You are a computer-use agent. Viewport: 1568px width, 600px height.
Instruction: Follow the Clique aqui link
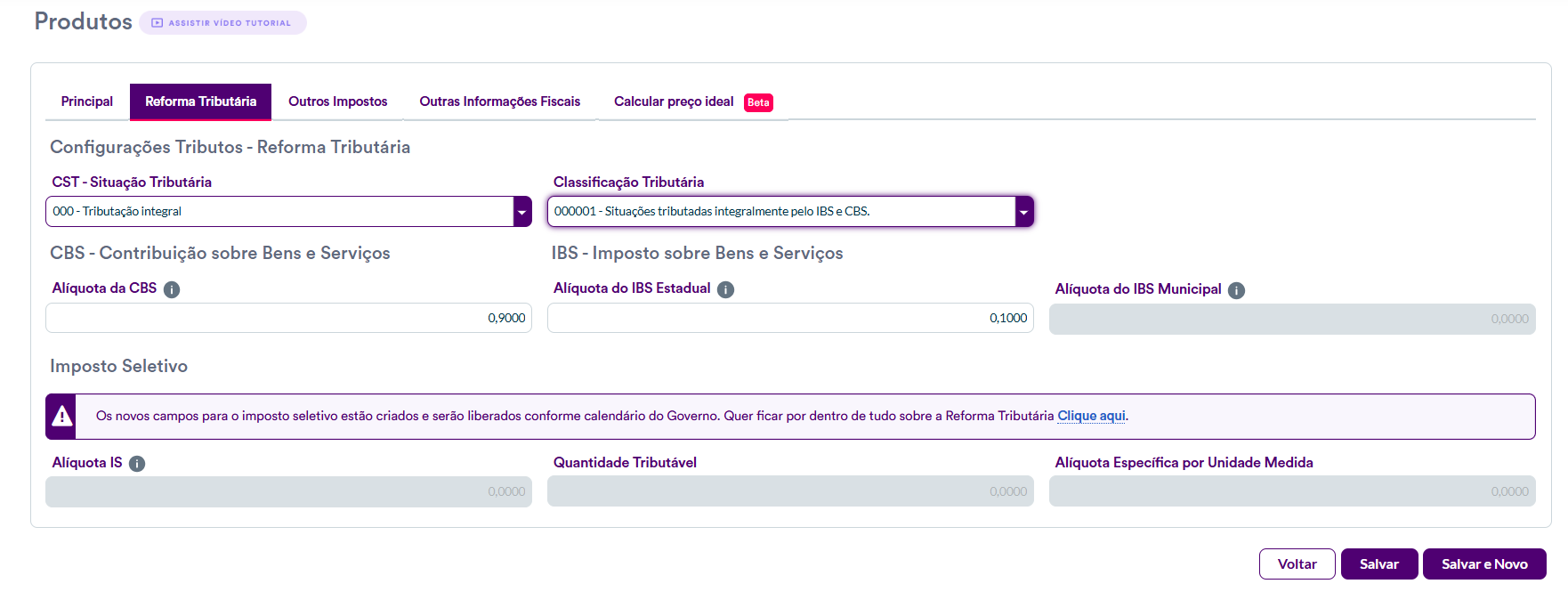1091,416
